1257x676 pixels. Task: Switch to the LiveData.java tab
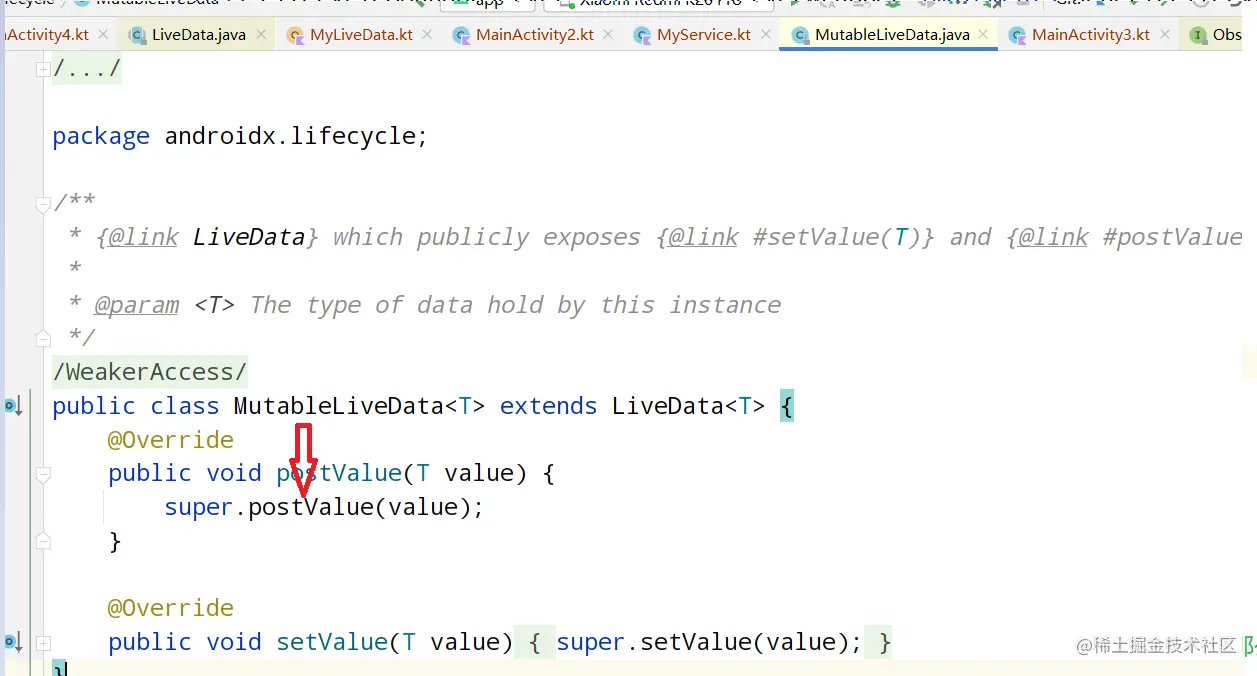tap(198, 35)
